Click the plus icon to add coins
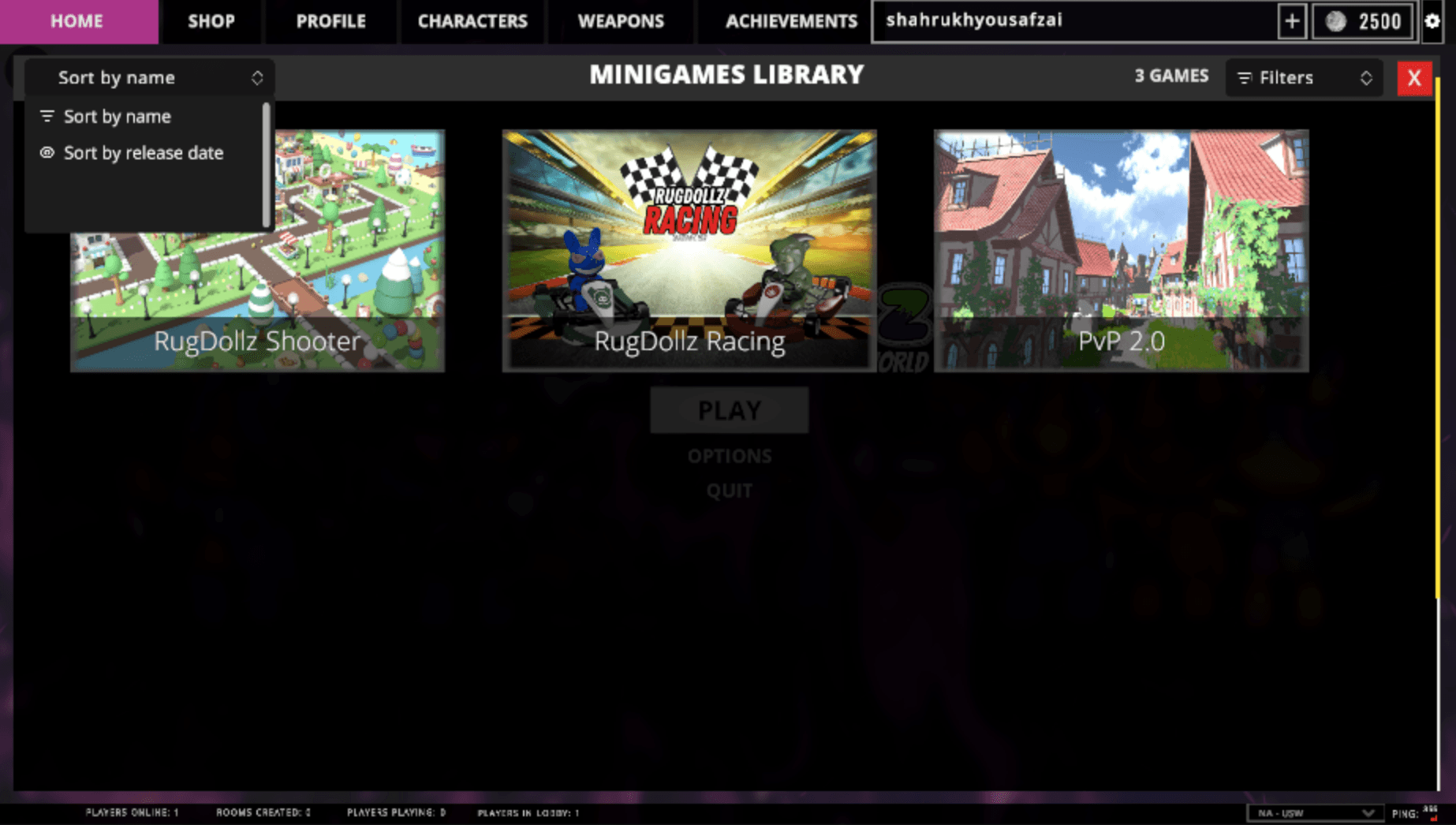This screenshot has height=825, width=1456. pos(1292,21)
